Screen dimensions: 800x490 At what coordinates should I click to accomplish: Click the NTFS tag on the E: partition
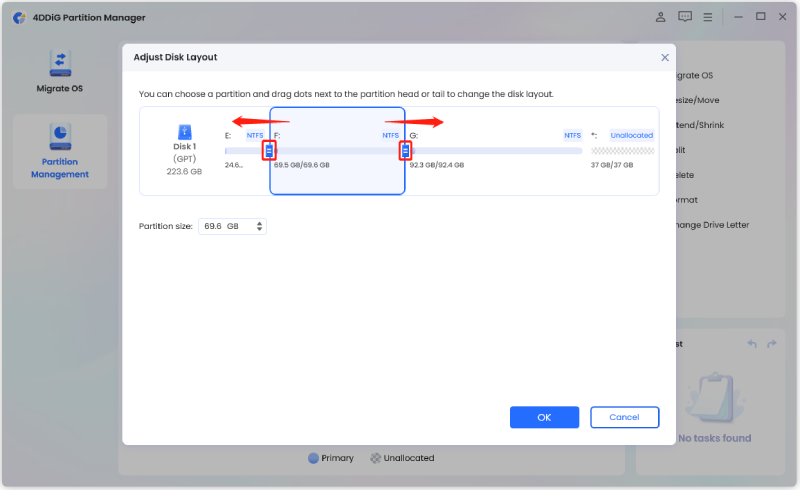coord(255,135)
